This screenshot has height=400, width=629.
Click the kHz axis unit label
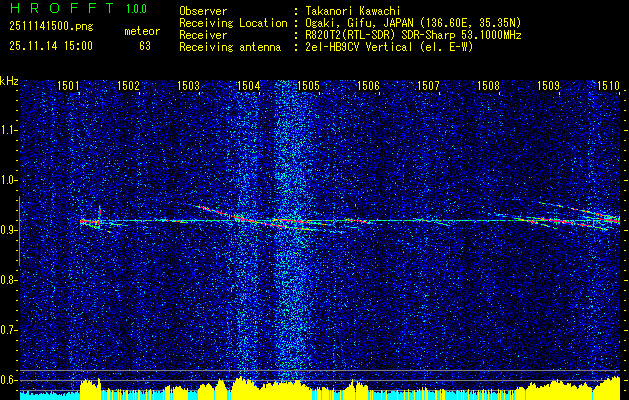point(9,81)
